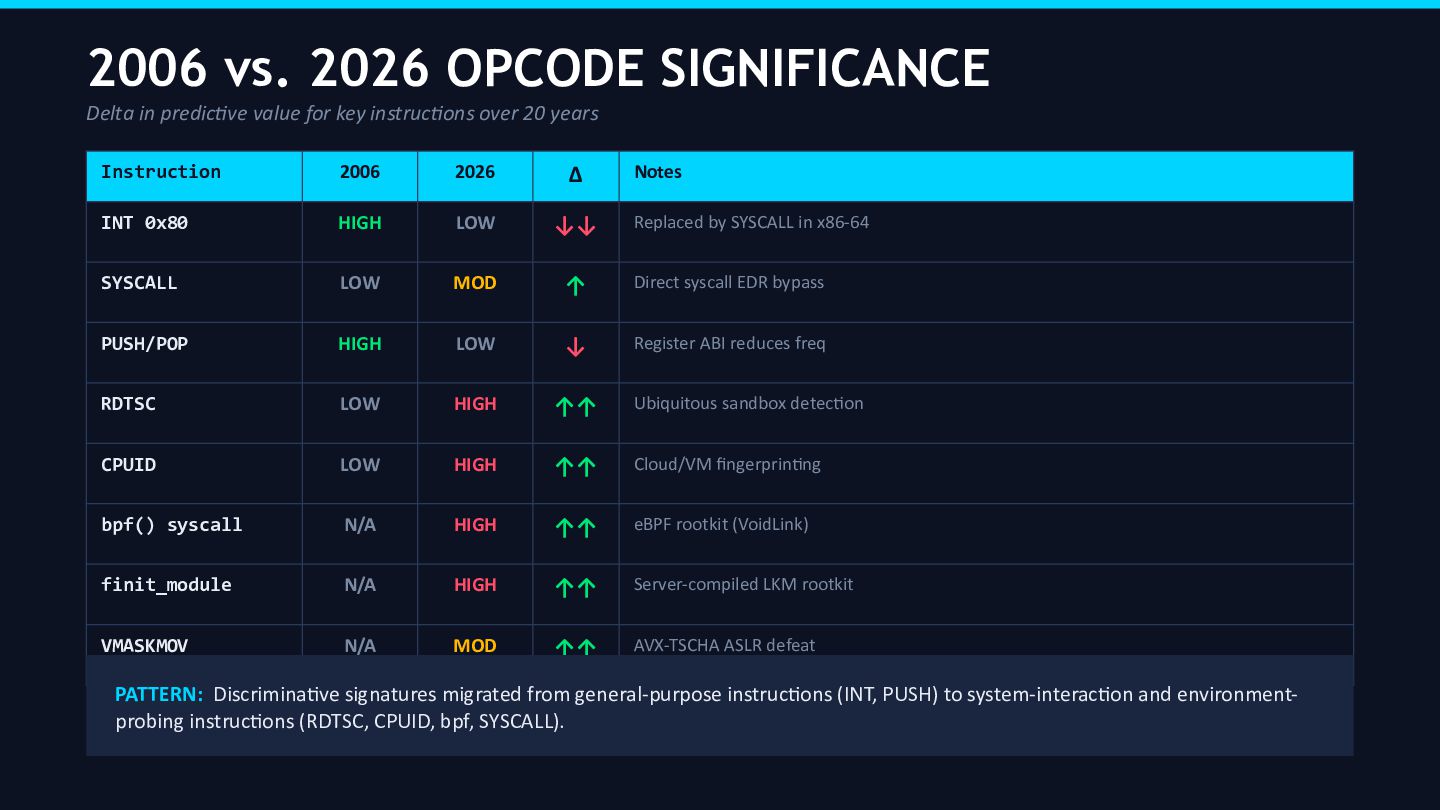Select the Notes column header
1440x810 pixels.
(x=658, y=172)
